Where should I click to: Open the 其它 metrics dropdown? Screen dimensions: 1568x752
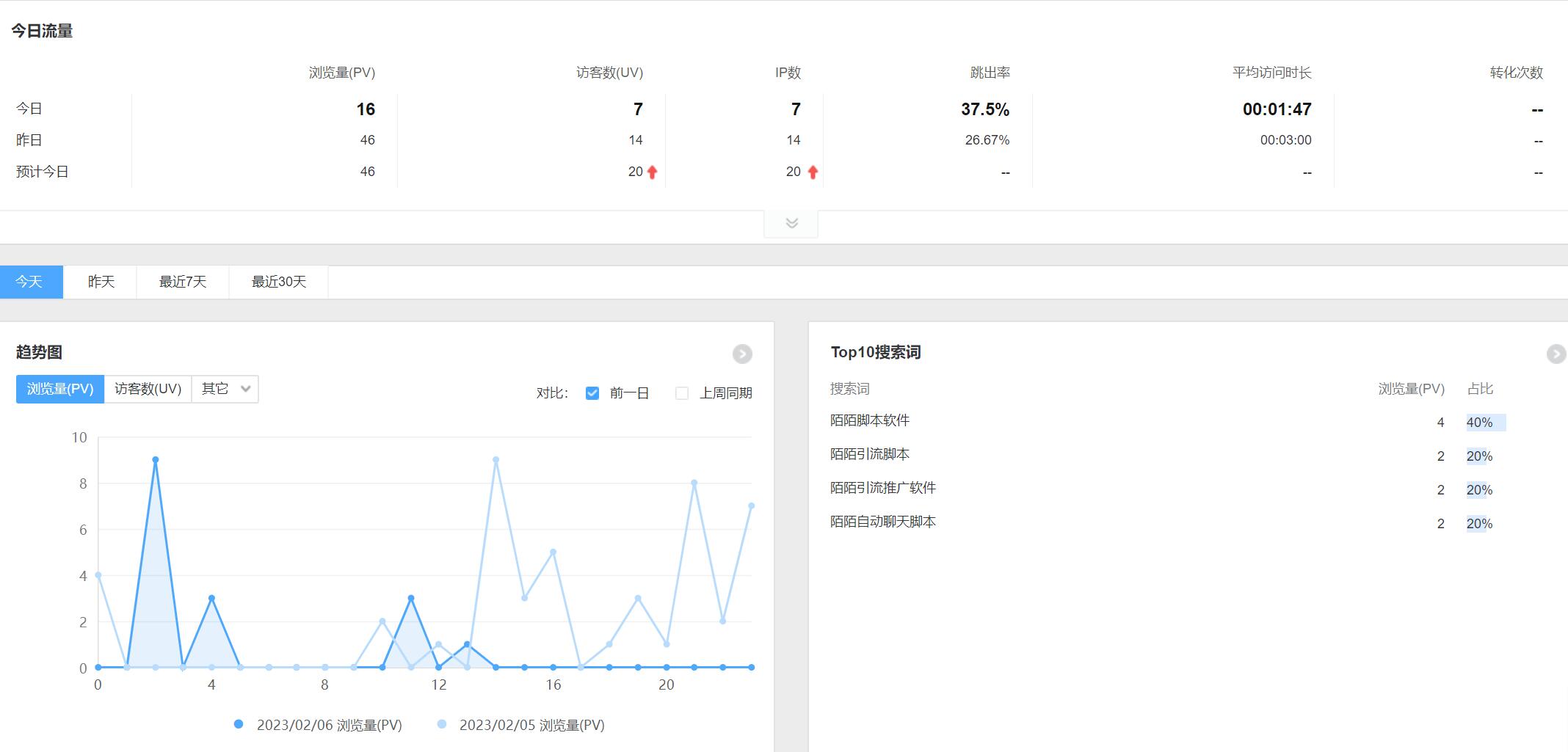point(225,389)
